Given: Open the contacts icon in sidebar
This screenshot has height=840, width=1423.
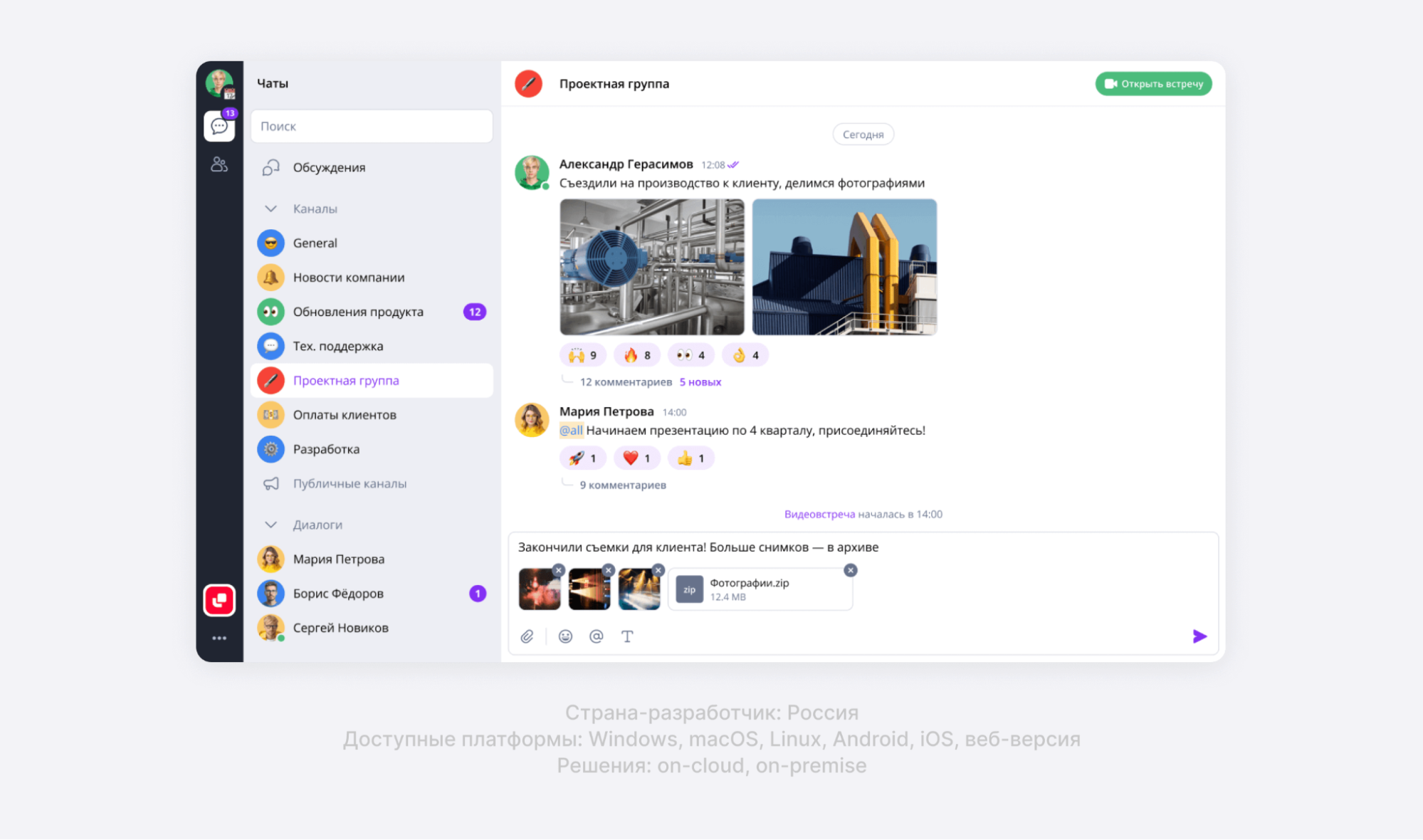Looking at the screenshot, I should [x=219, y=165].
